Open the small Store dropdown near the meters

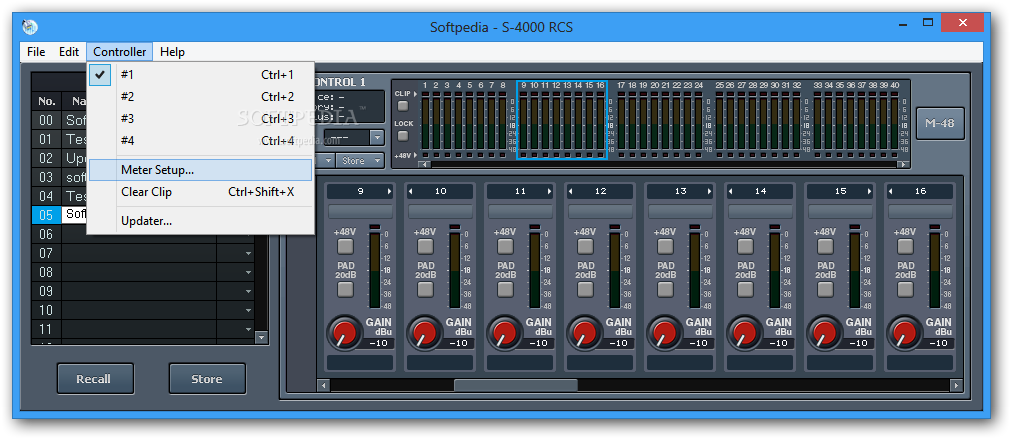pos(360,161)
